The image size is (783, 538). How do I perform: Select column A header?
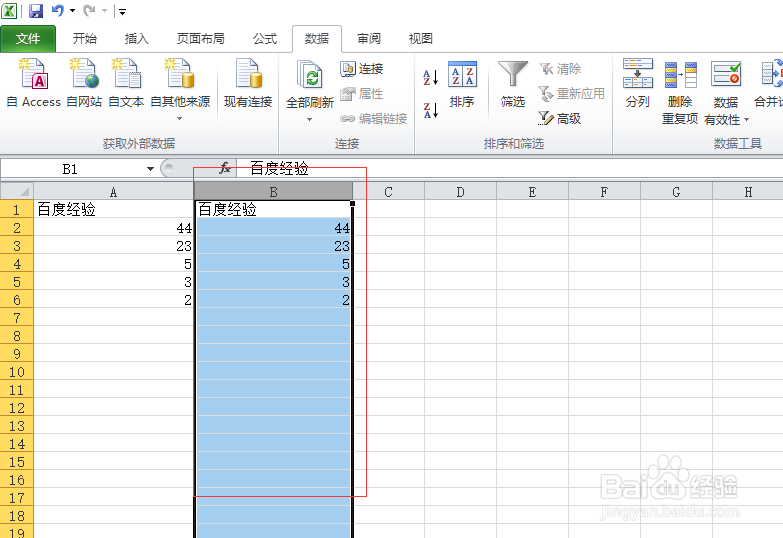tap(113, 192)
